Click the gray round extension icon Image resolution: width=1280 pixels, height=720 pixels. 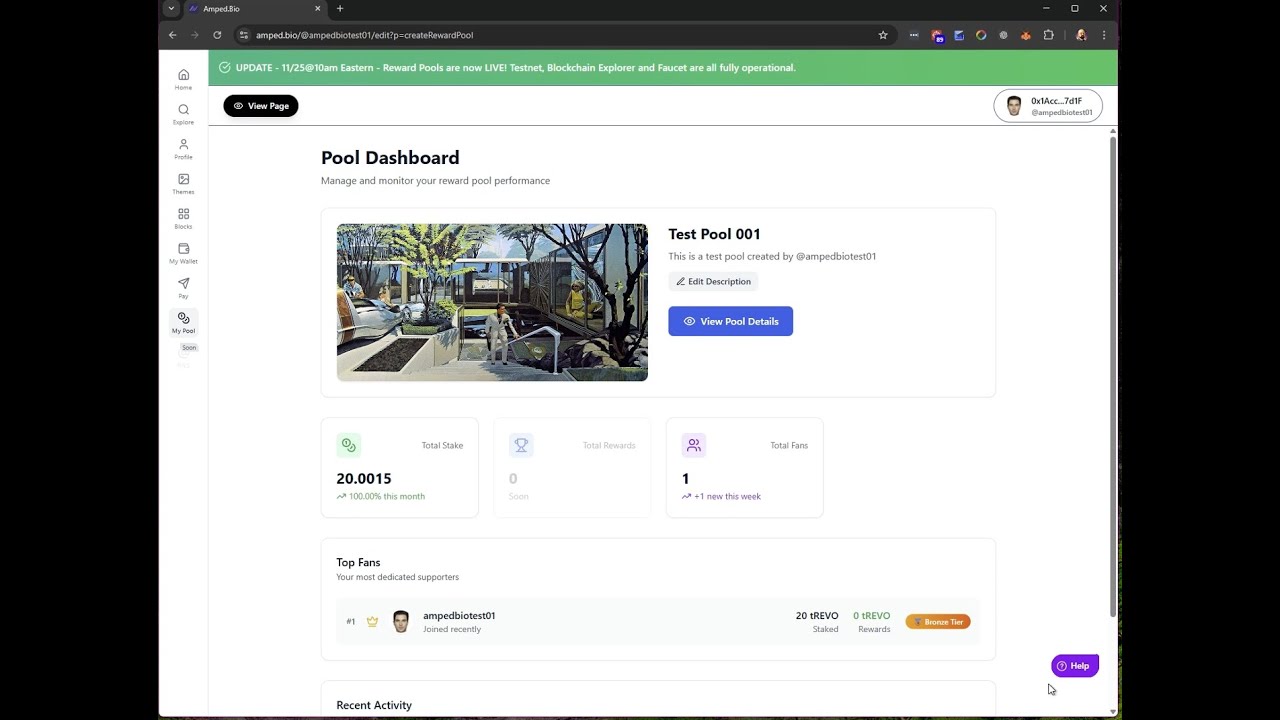(x=1003, y=35)
